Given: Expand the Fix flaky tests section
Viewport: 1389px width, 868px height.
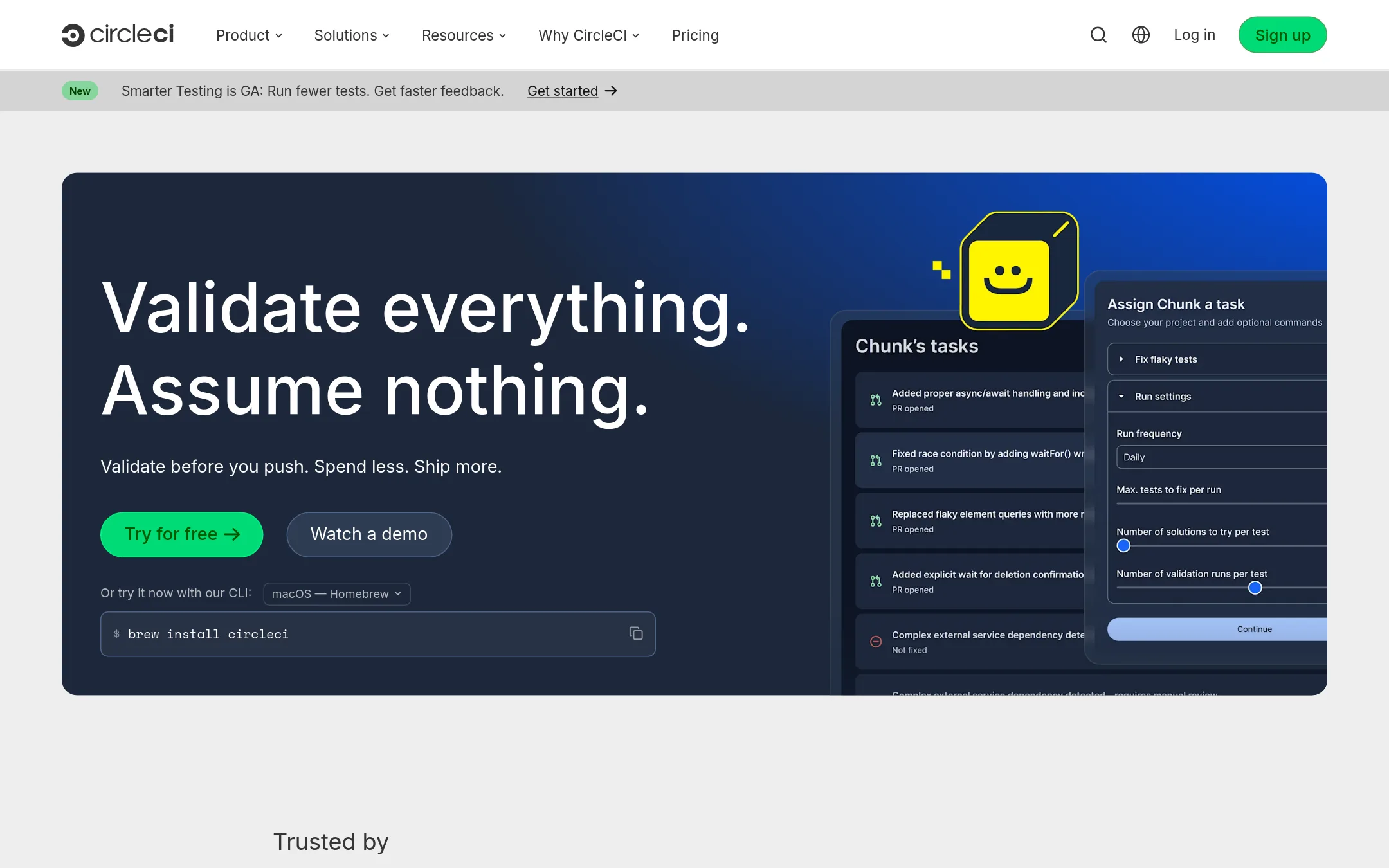Looking at the screenshot, I should tap(1217, 359).
